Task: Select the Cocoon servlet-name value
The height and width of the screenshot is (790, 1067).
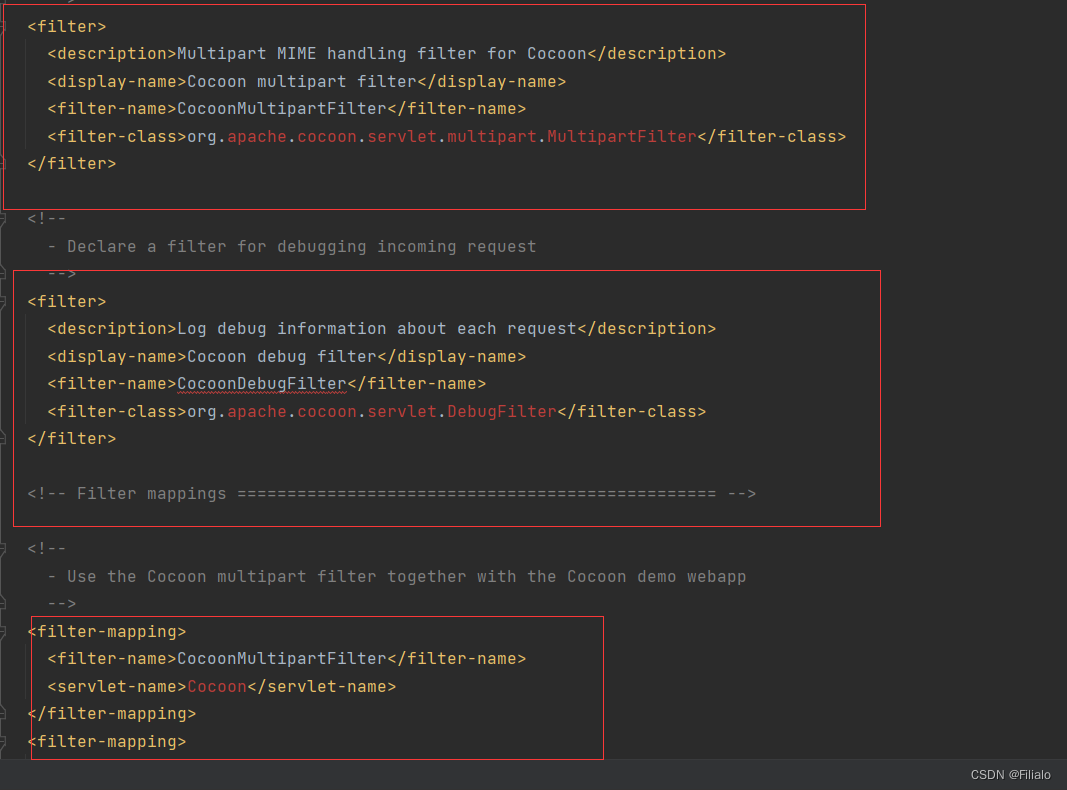Action: [x=217, y=686]
